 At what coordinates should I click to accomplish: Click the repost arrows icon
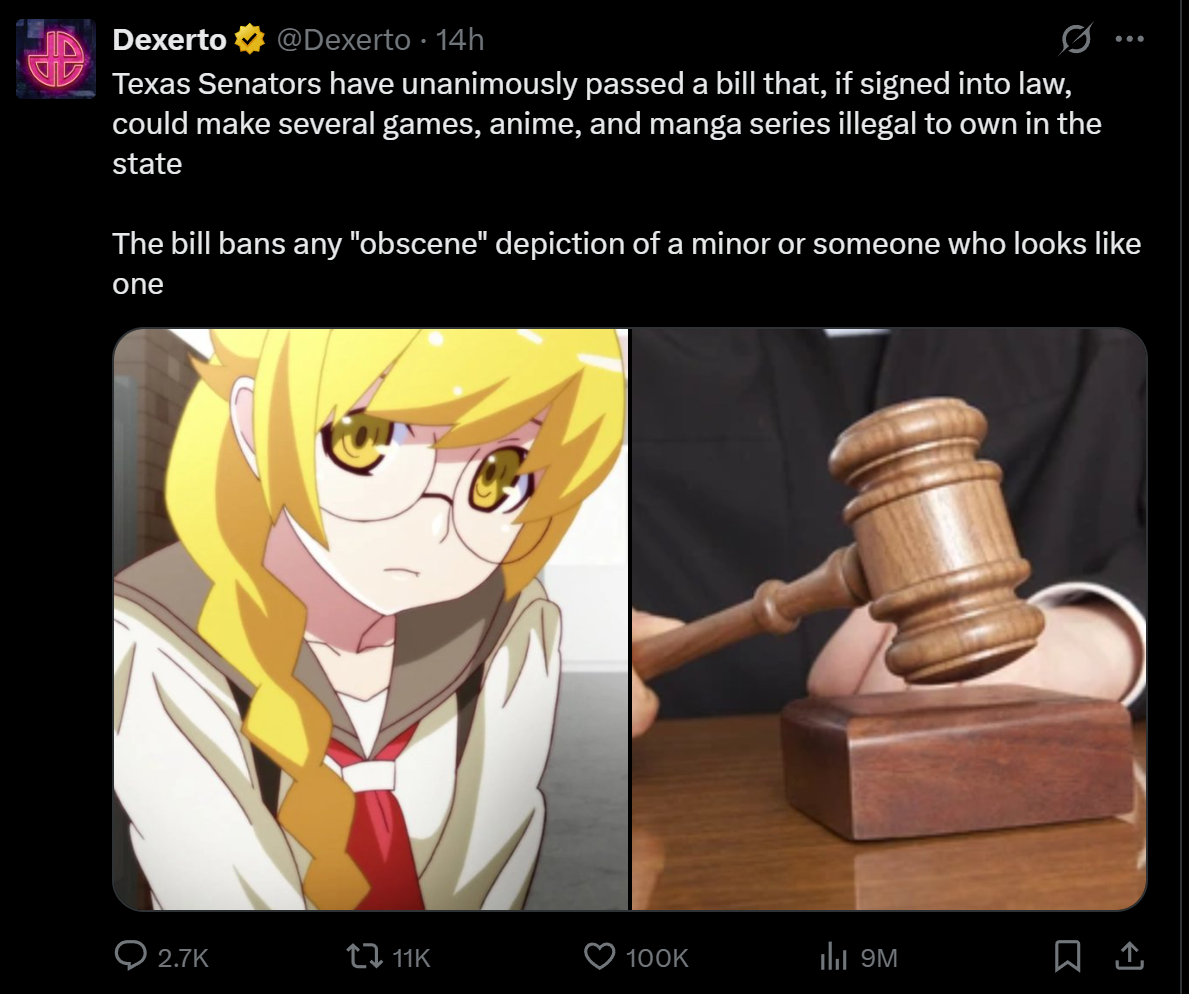tap(363, 956)
